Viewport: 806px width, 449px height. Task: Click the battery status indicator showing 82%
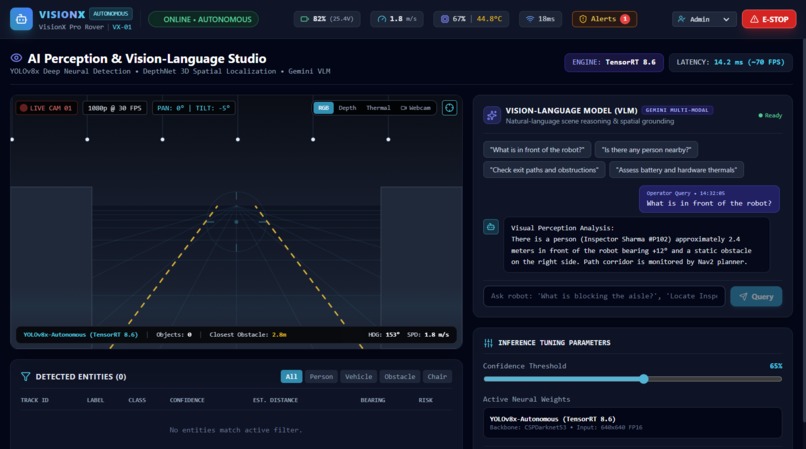click(x=327, y=19)
